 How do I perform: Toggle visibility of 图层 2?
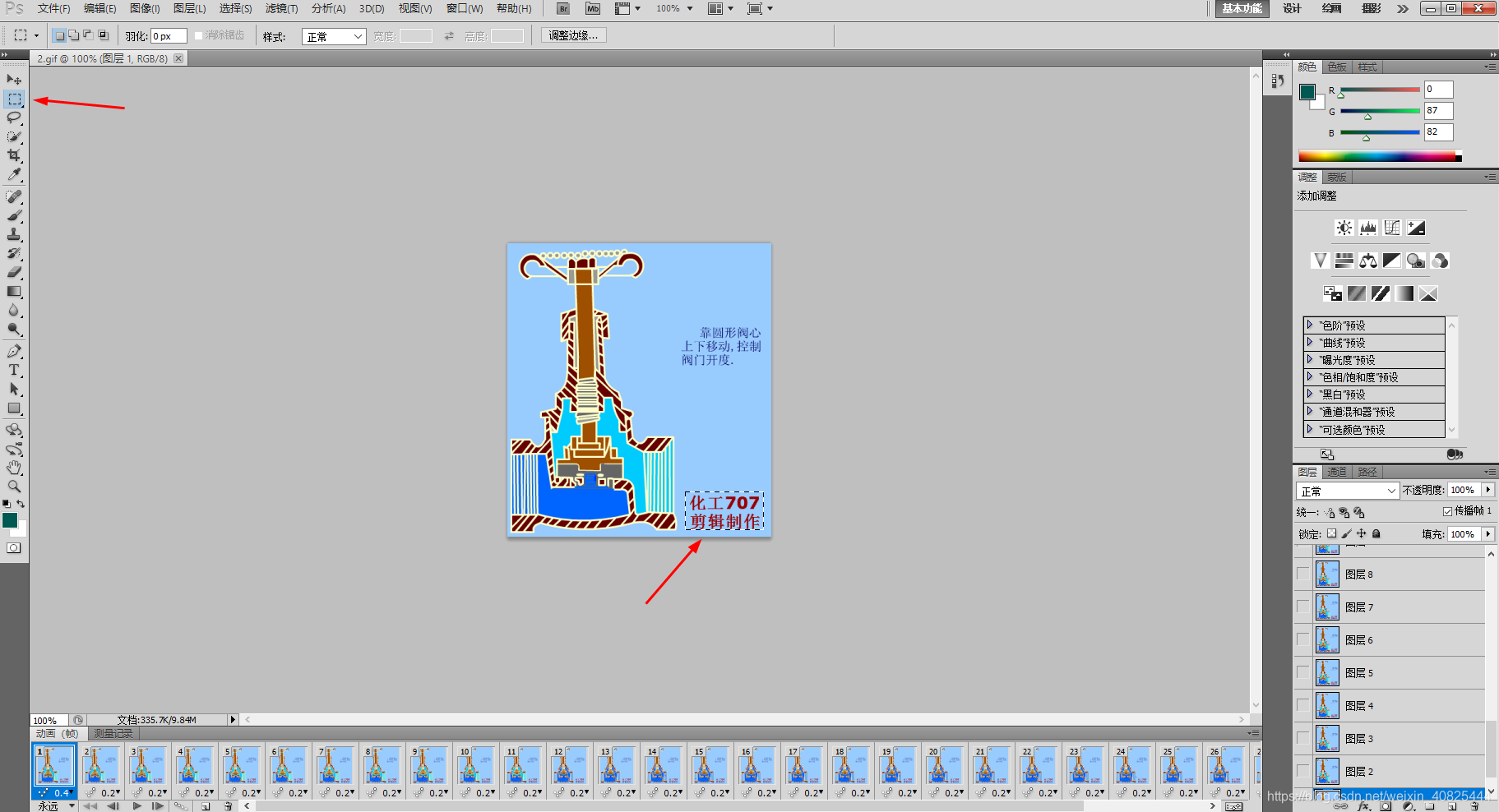1302,771
